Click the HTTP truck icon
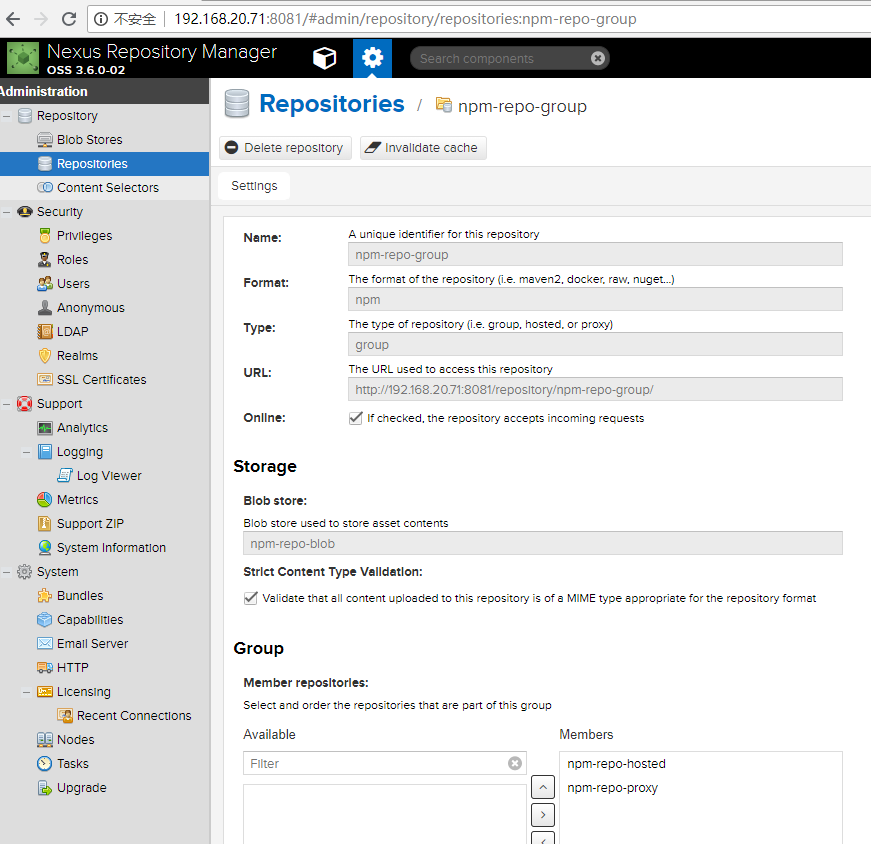The width and height of the screenshot is (871, 844). (44, 667)
